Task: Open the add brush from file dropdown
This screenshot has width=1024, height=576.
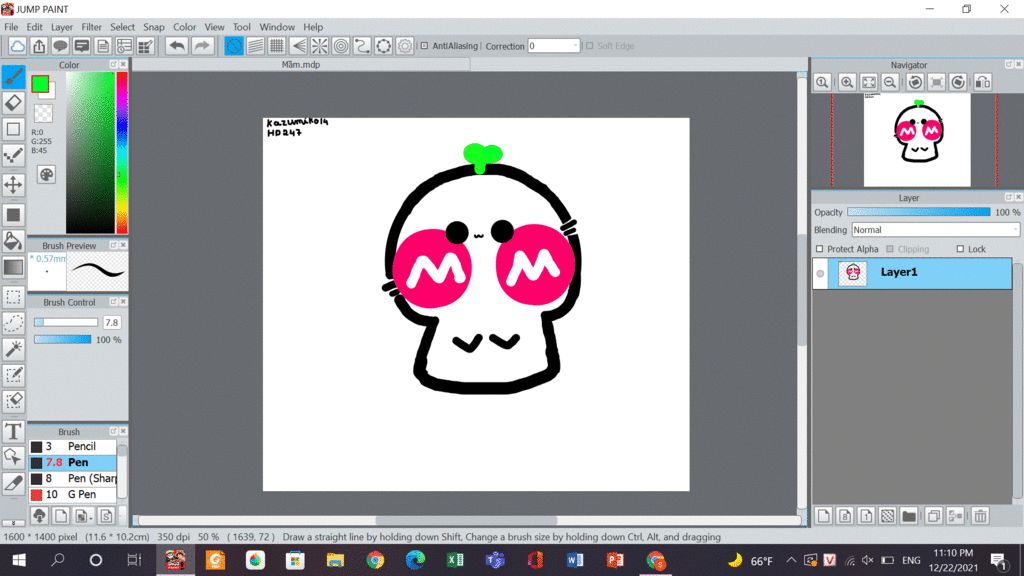Action: 82,516
